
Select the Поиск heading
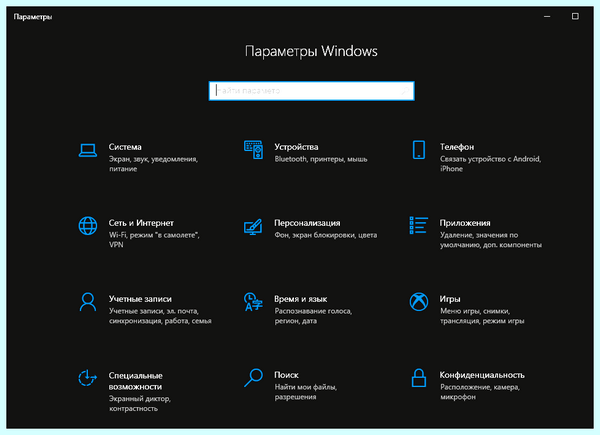[x=286, y=375]
